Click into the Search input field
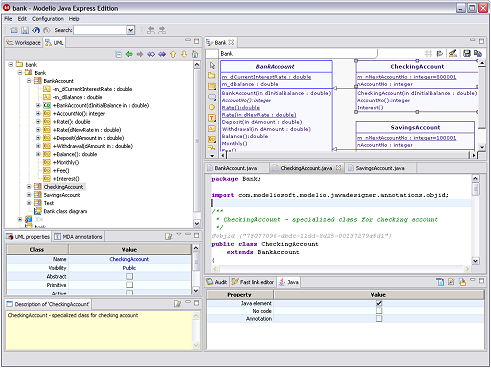The width and height of the screenshot is (491, 368). coord(100,30)
